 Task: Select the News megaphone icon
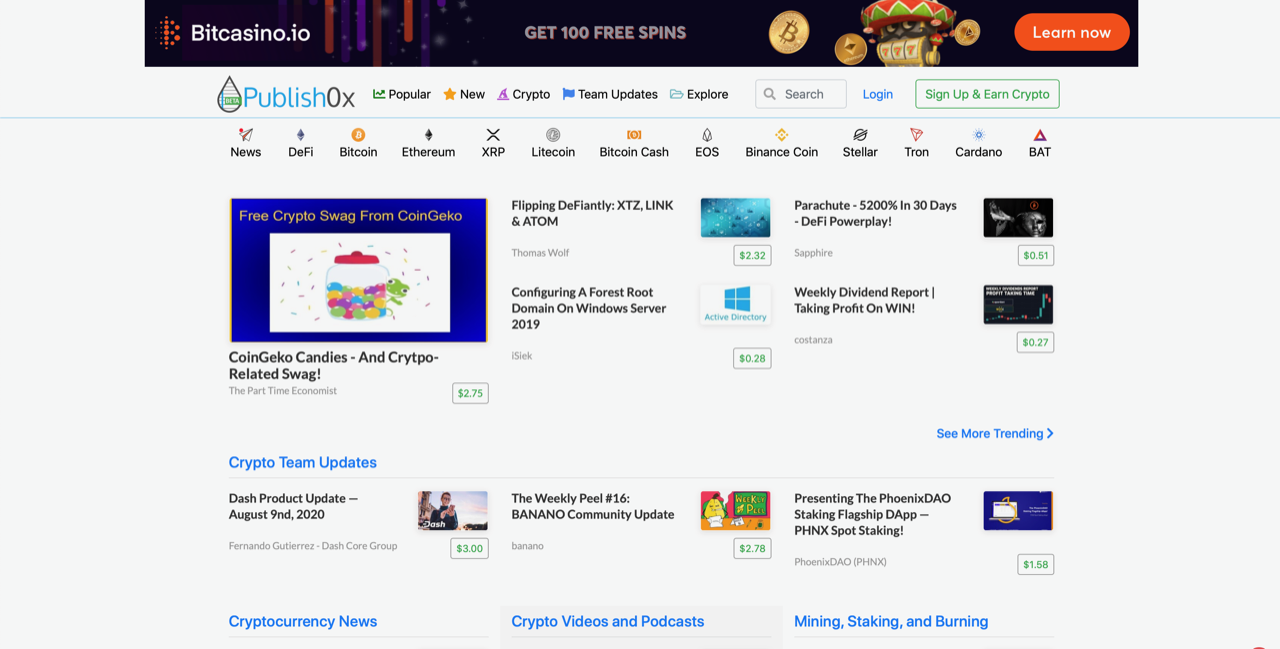[x=246, y=134]
